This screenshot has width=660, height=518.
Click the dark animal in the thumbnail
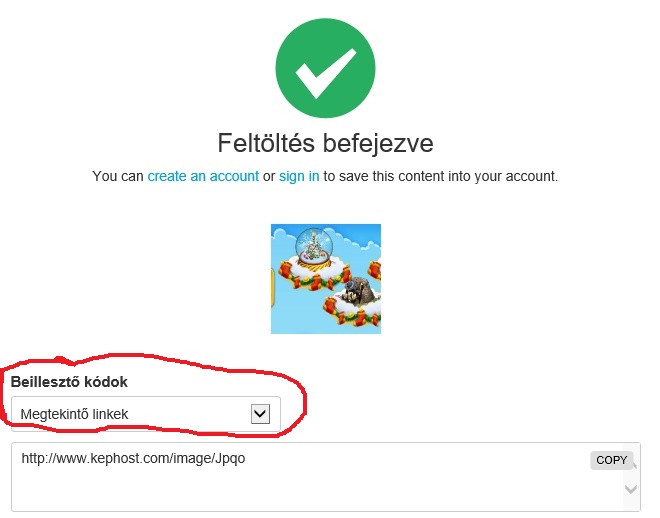tap(354, 296)
